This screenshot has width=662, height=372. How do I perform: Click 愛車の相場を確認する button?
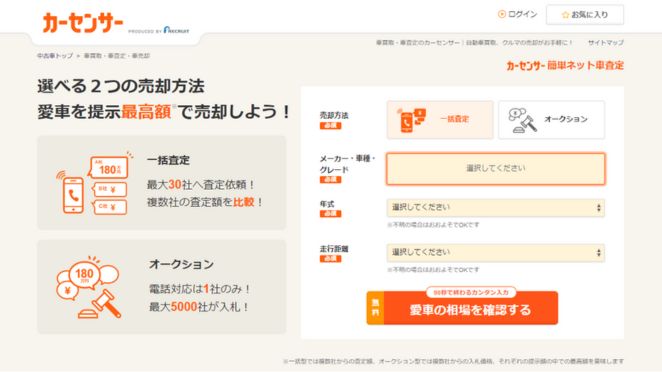(x=462, y=308)
